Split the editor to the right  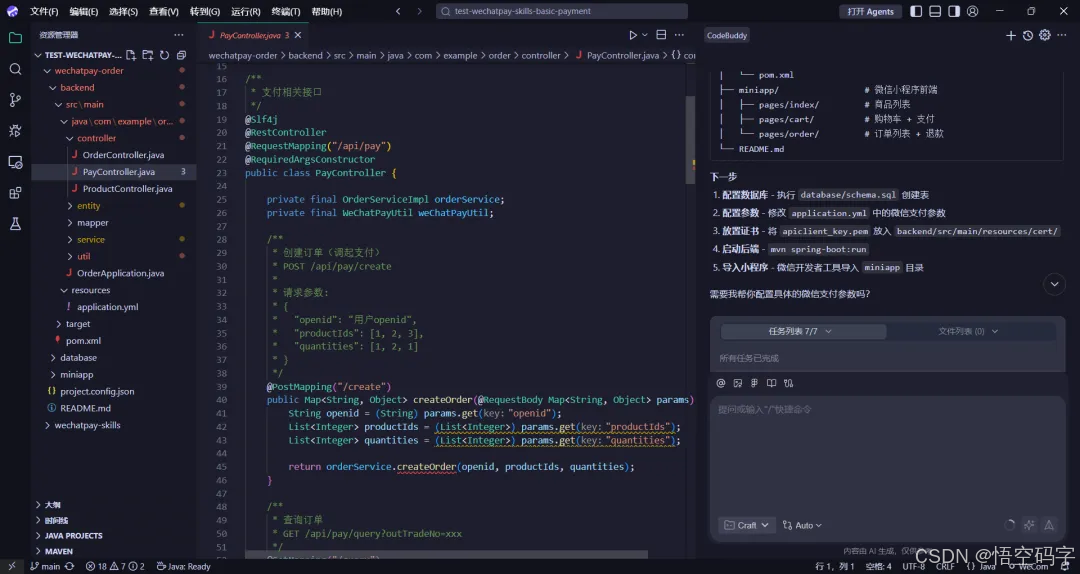[x=661, y=34]
